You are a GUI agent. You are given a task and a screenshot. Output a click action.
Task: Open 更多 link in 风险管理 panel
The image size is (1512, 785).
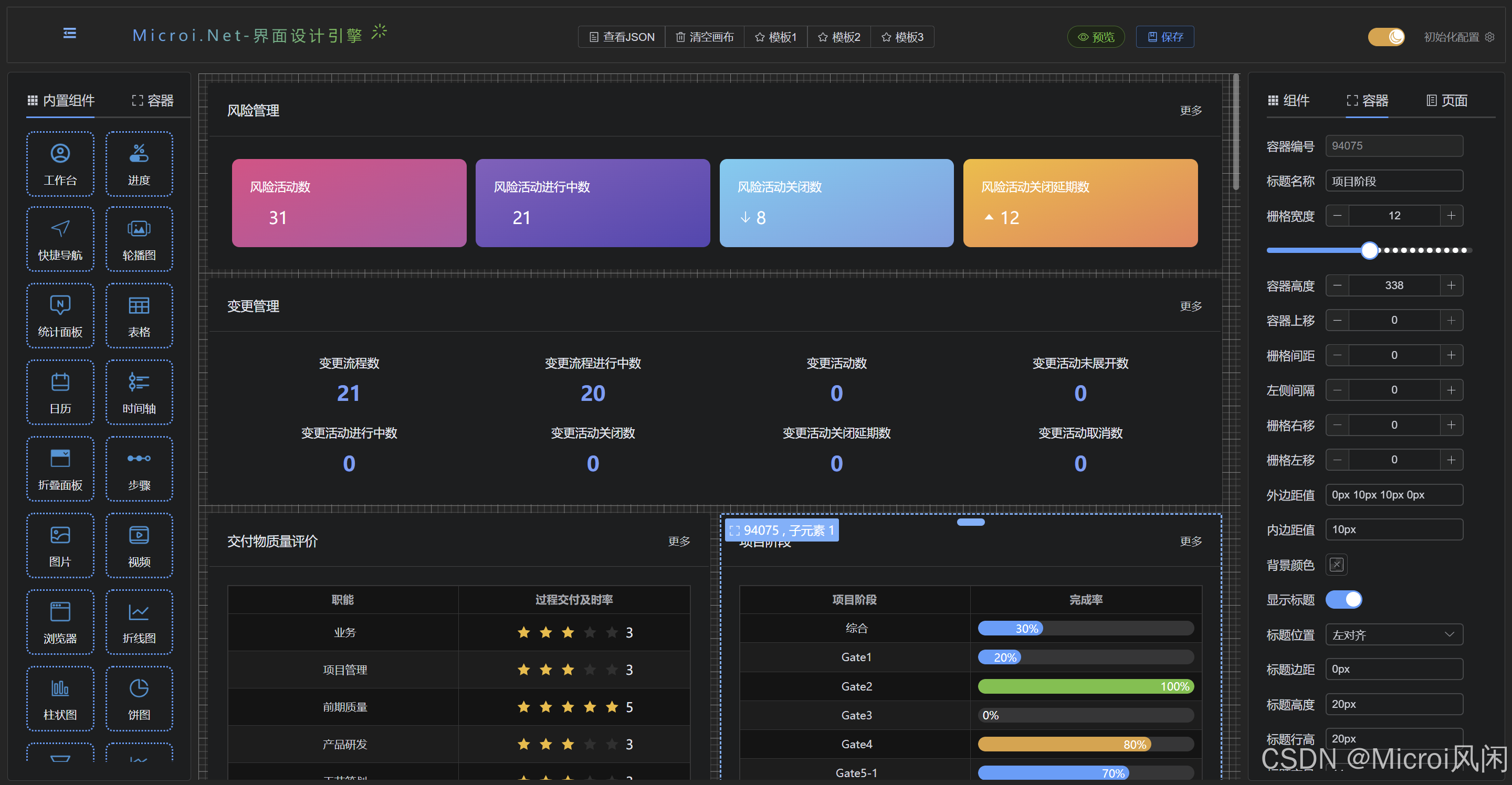click(x=1191, y=110)
